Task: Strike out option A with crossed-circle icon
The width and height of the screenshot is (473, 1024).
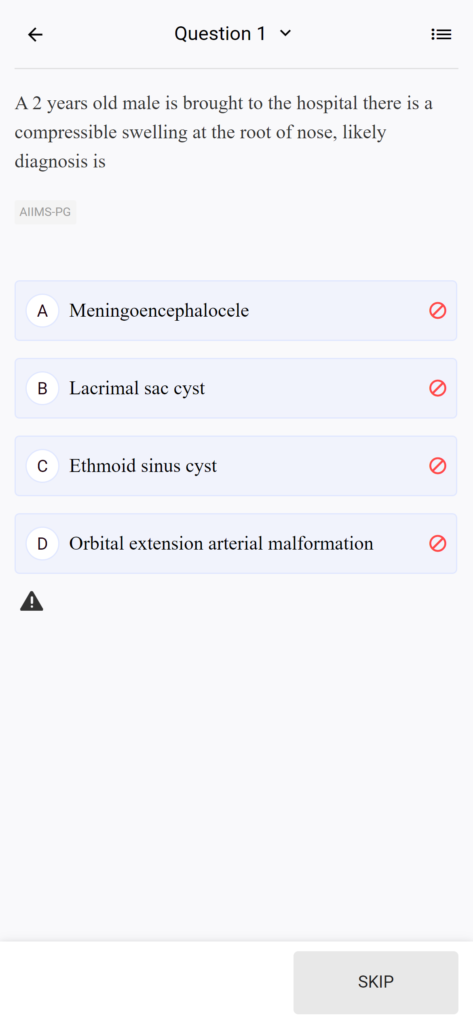Action: coord(438,311)
